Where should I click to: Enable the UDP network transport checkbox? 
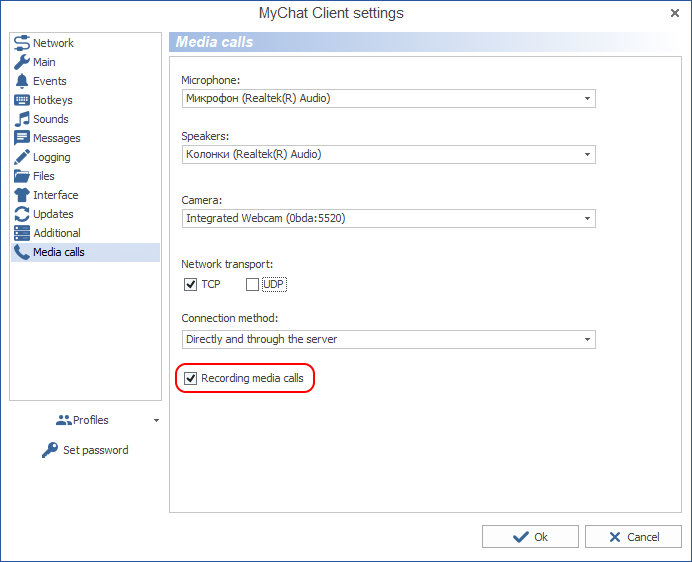pos(252,284)
